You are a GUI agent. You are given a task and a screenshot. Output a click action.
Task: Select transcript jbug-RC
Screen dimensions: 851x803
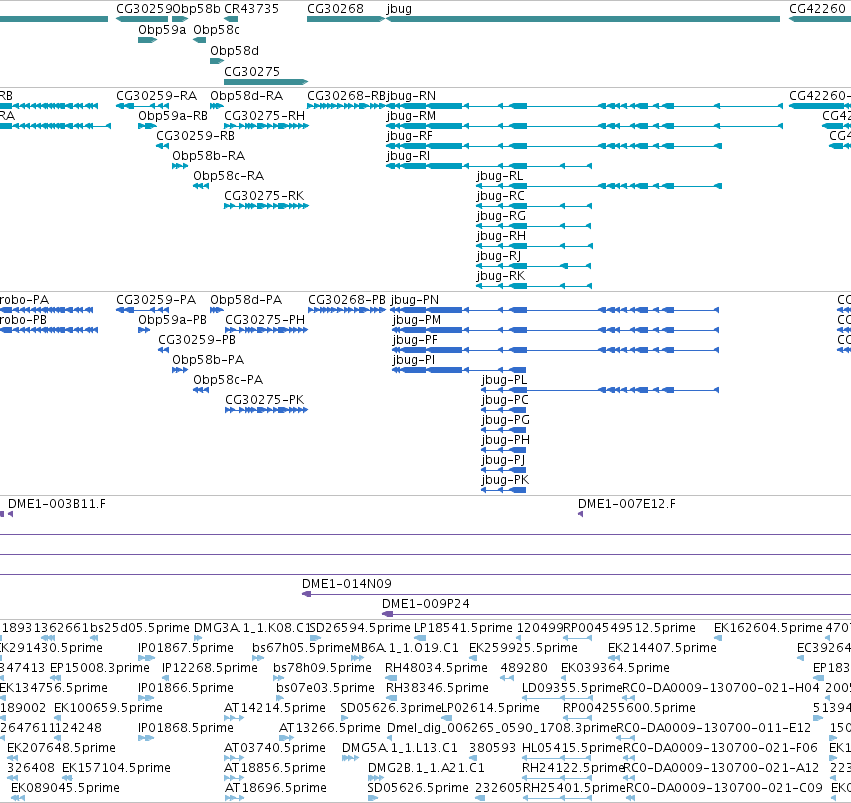coord(534,206)
